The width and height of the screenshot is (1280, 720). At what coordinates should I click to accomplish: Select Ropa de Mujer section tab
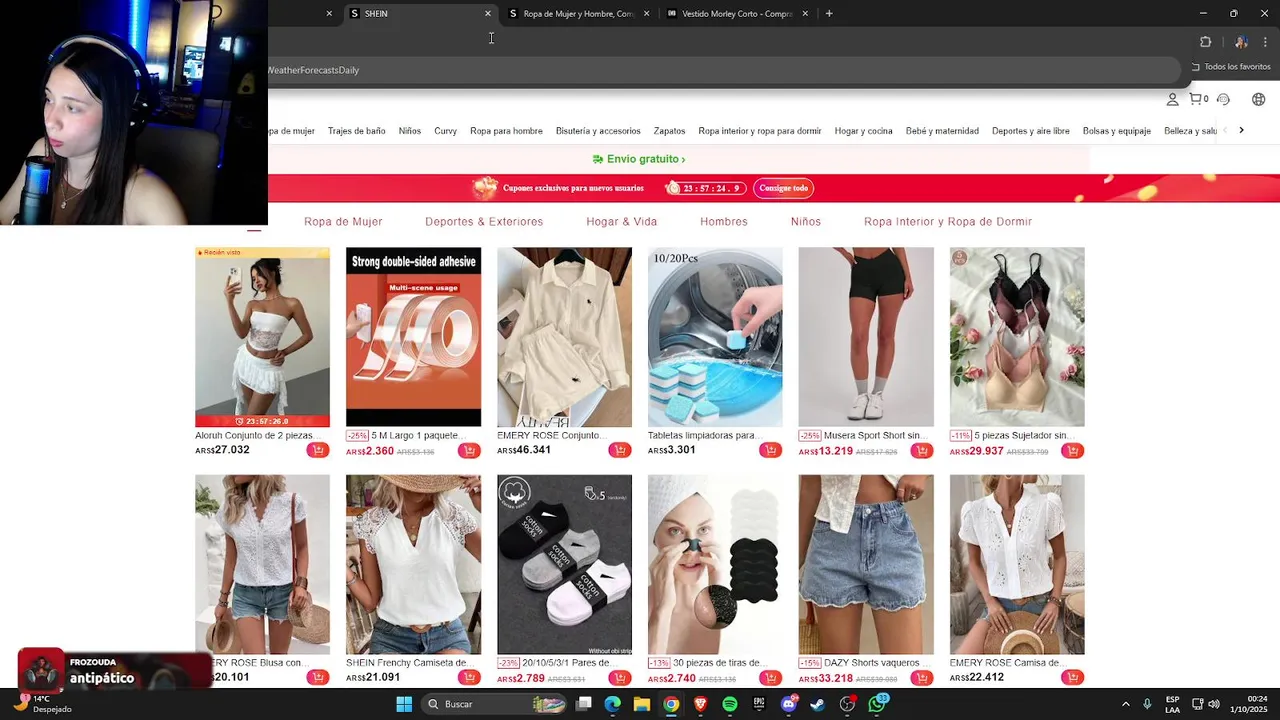click(x=343, y=222)
